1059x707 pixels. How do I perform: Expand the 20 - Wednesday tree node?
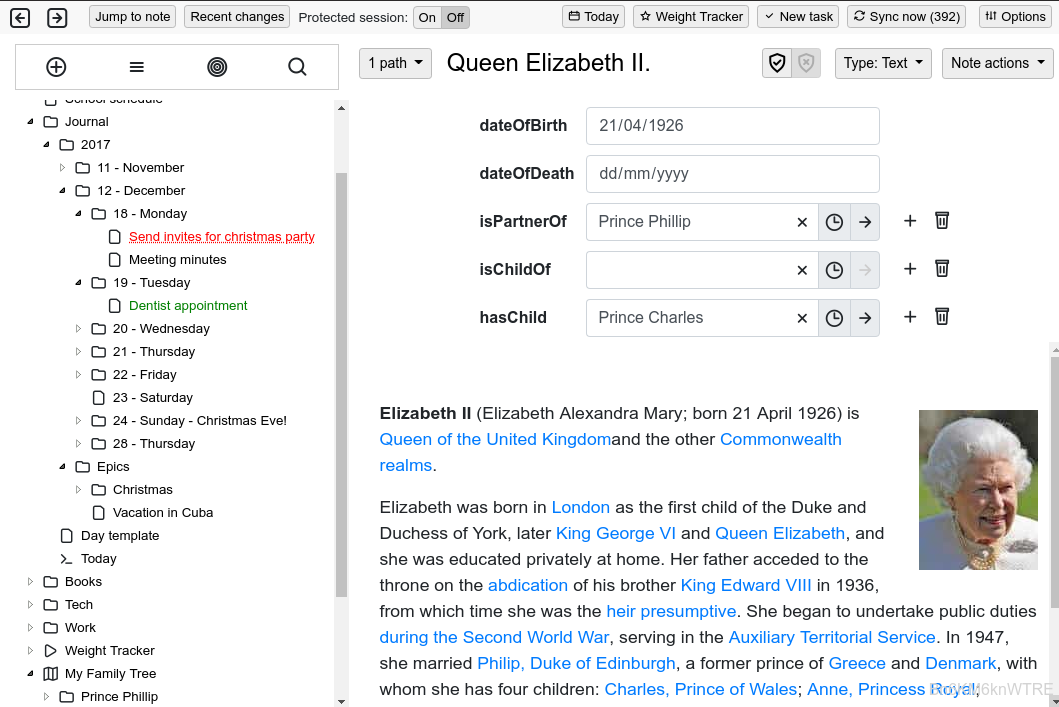(79, 329)
